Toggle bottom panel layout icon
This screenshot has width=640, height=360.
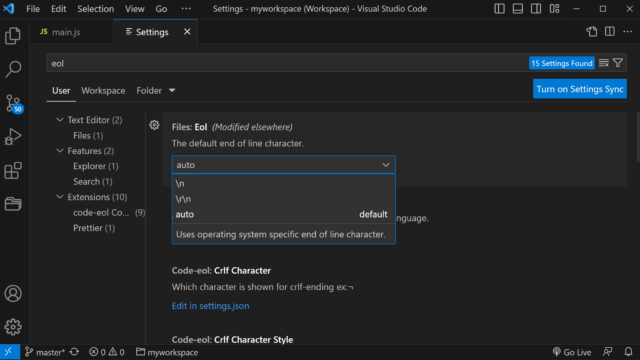click(518, 9)
